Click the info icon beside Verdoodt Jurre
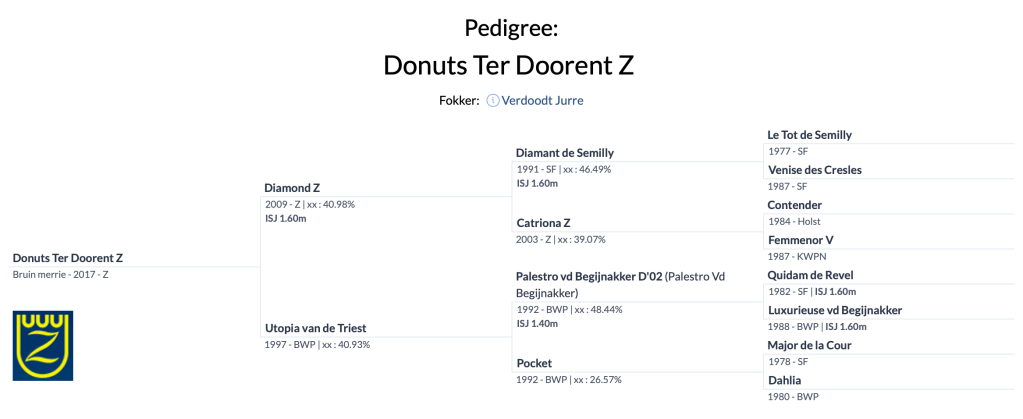This screenshot has width=1023, height=419. 493,101
